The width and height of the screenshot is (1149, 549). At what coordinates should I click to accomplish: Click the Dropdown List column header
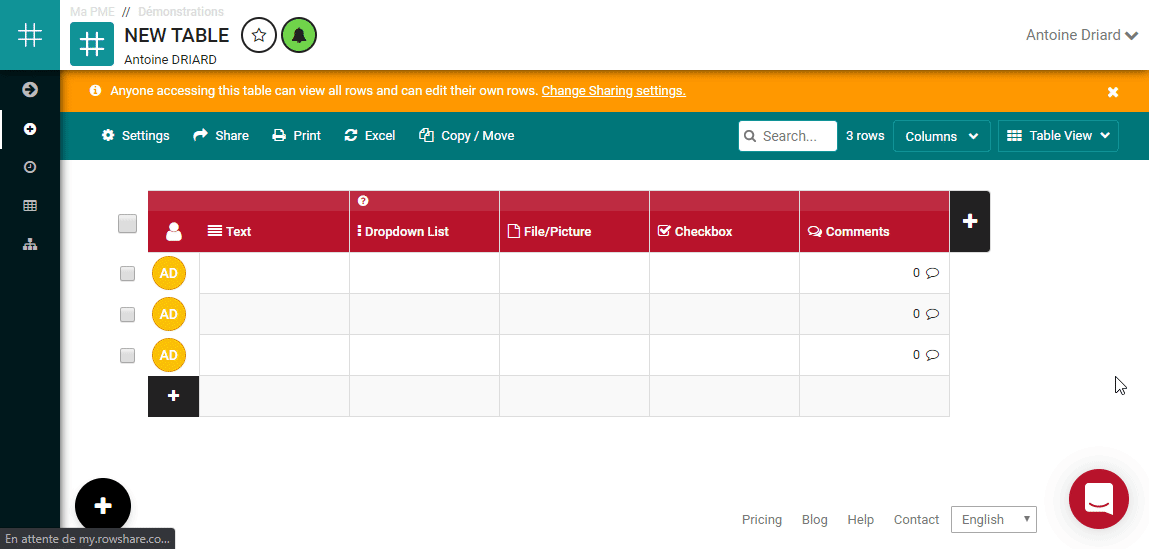point(424,231)
